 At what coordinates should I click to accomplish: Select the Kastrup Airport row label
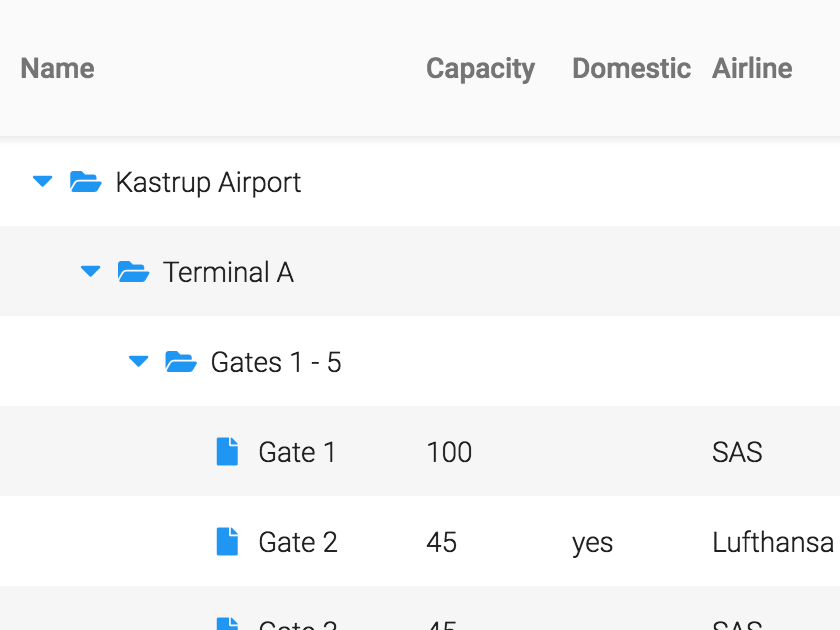(x=208, y=182)
